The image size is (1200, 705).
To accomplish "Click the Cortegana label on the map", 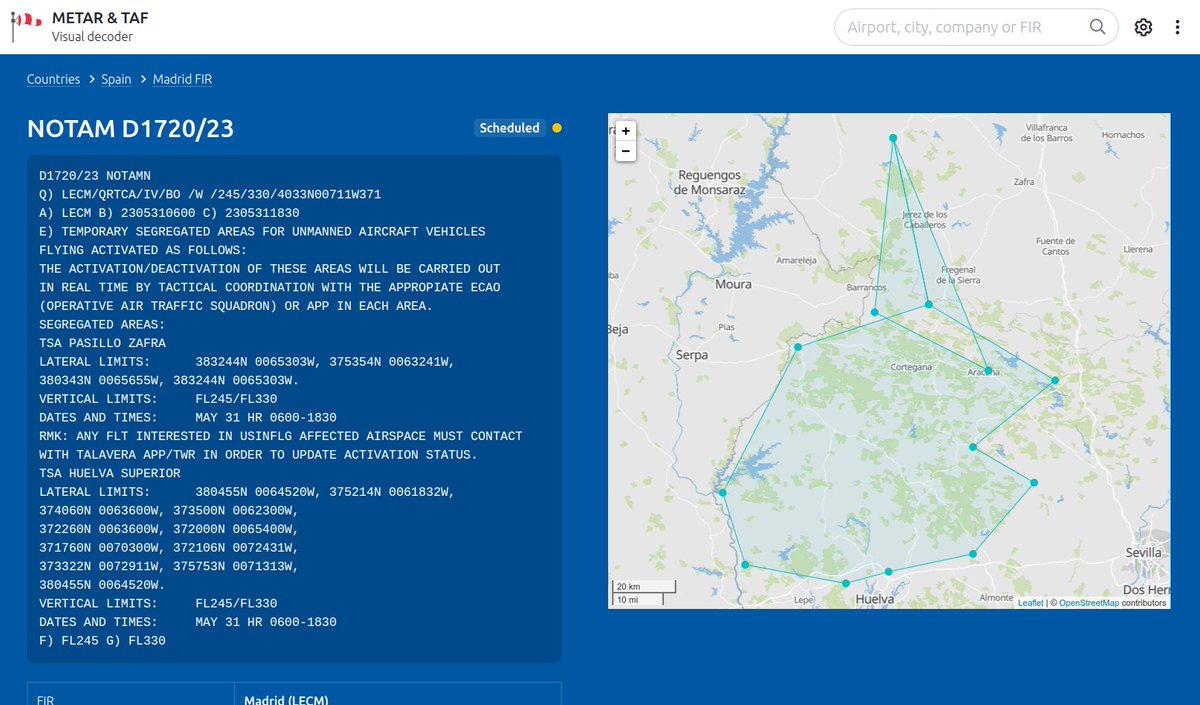I will pyautogui.click(x=911, y=367).
